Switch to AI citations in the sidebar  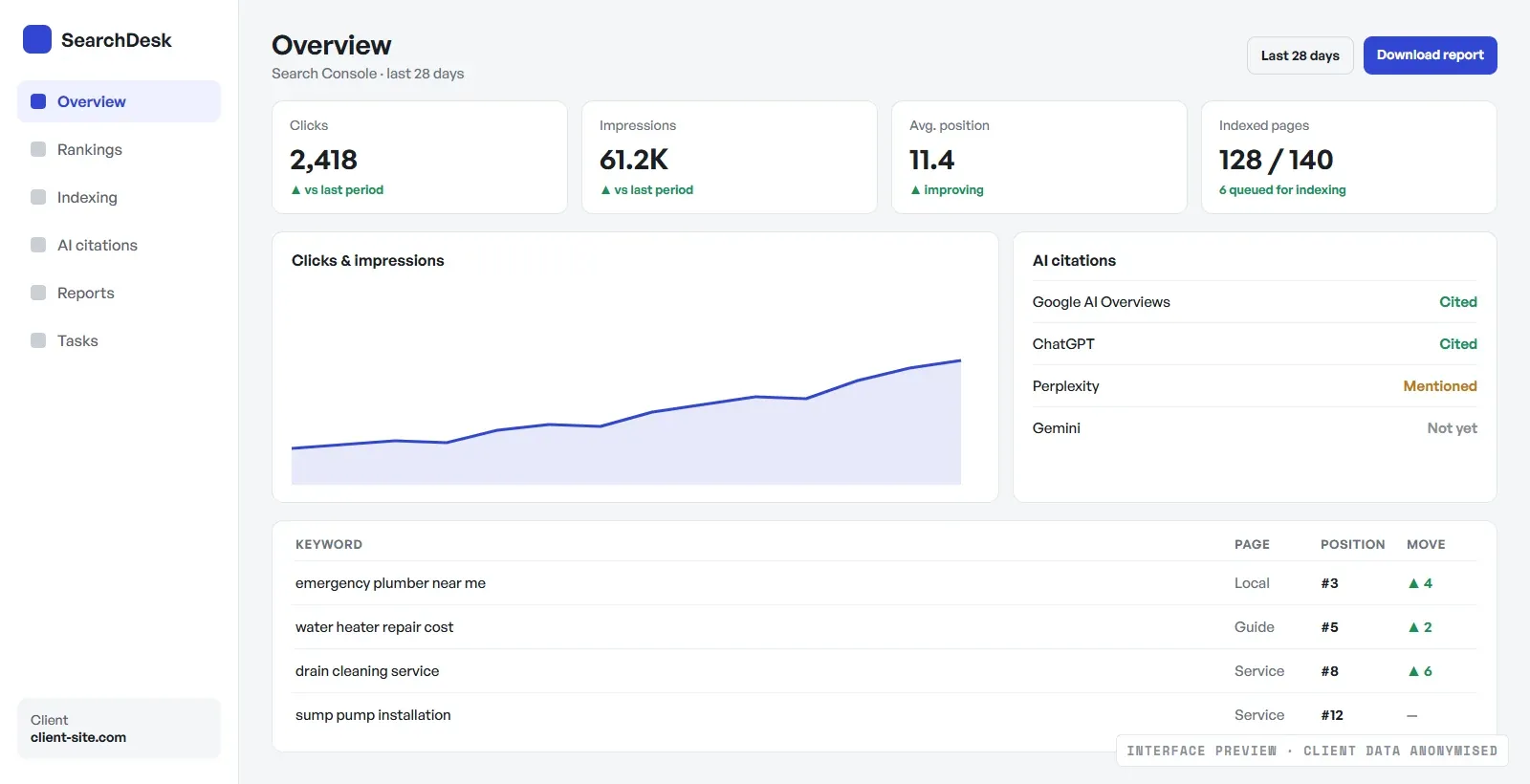pyautogui.click(x=119, y=245)
